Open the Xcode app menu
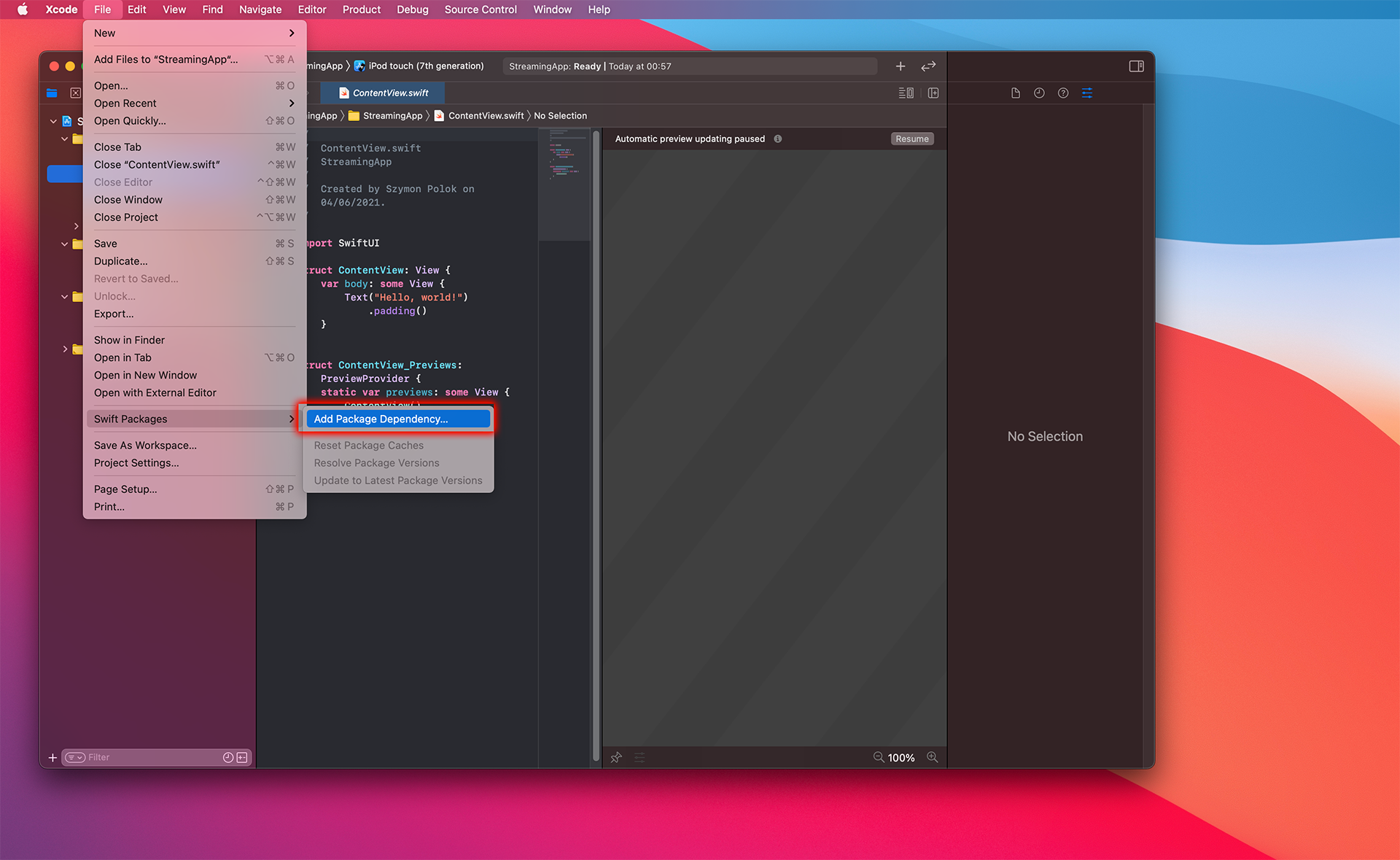The width and height of the screenshot is (1400, 860). coord(61,9)
